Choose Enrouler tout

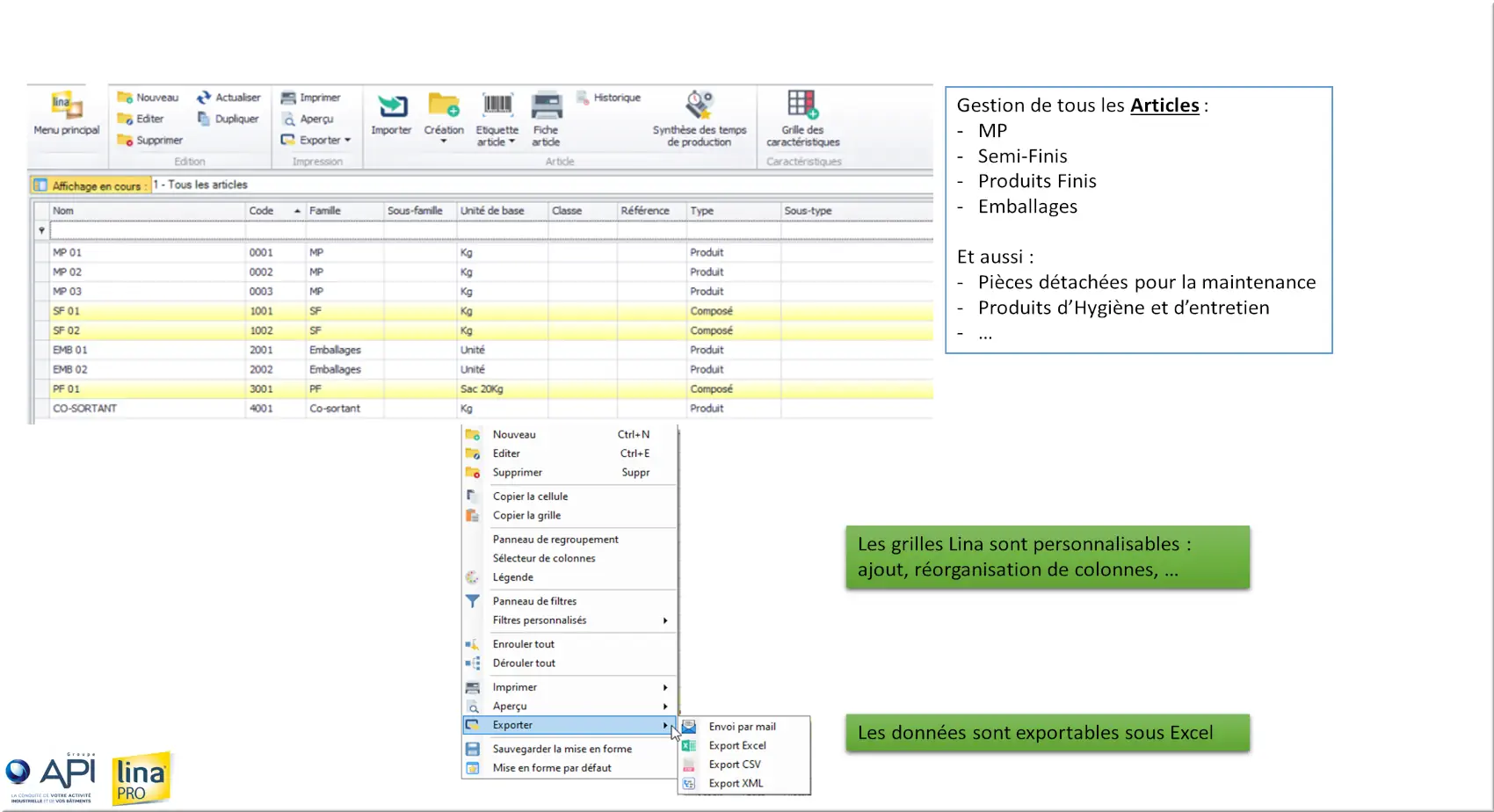click(x=569, y=644)
